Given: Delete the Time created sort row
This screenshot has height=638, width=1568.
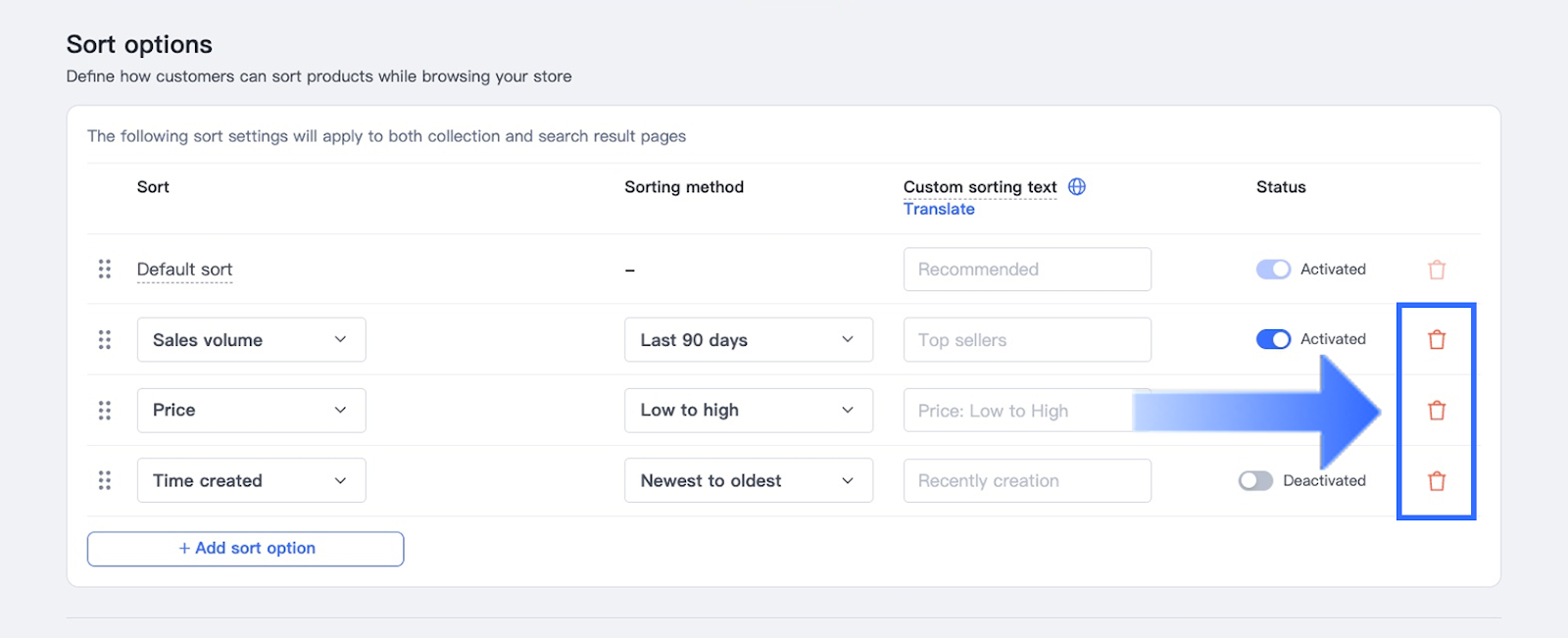Looking at the screenshot, I should tap(1437, 481).
